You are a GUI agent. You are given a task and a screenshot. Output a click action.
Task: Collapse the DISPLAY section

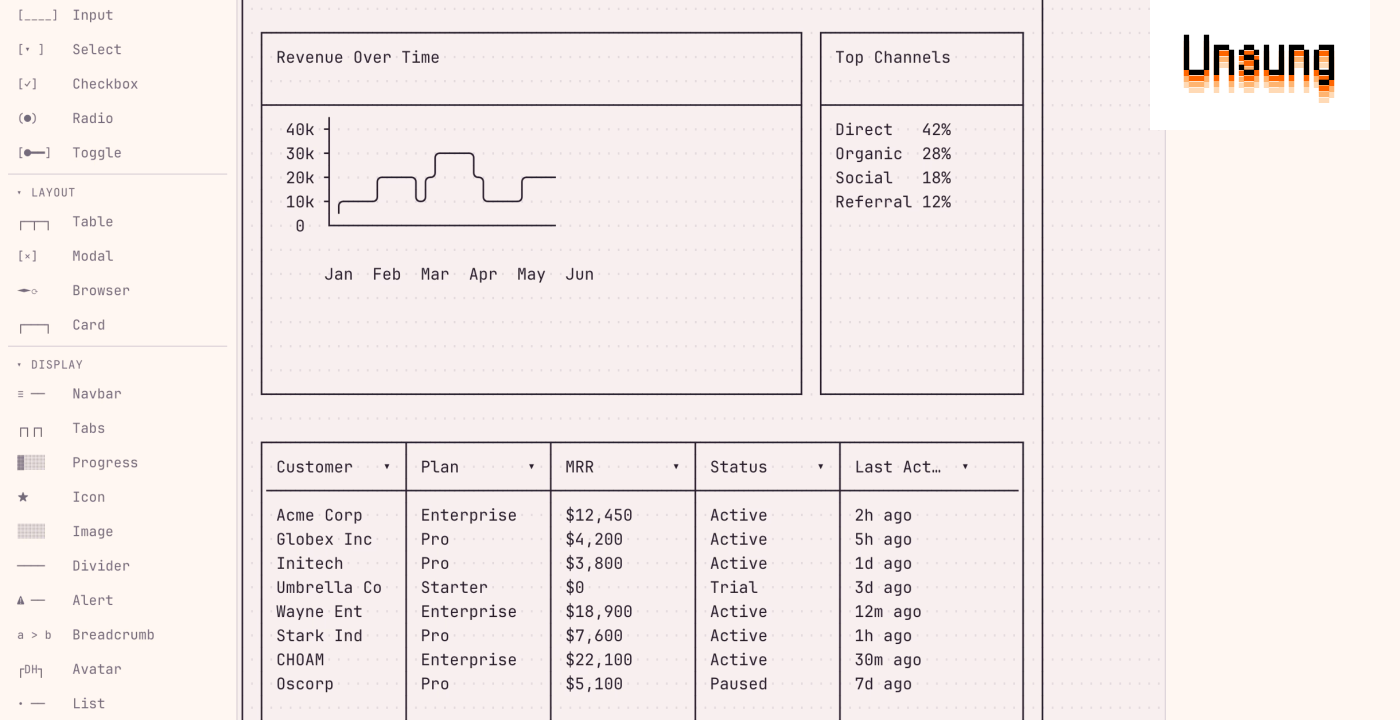tap(19, 365)
